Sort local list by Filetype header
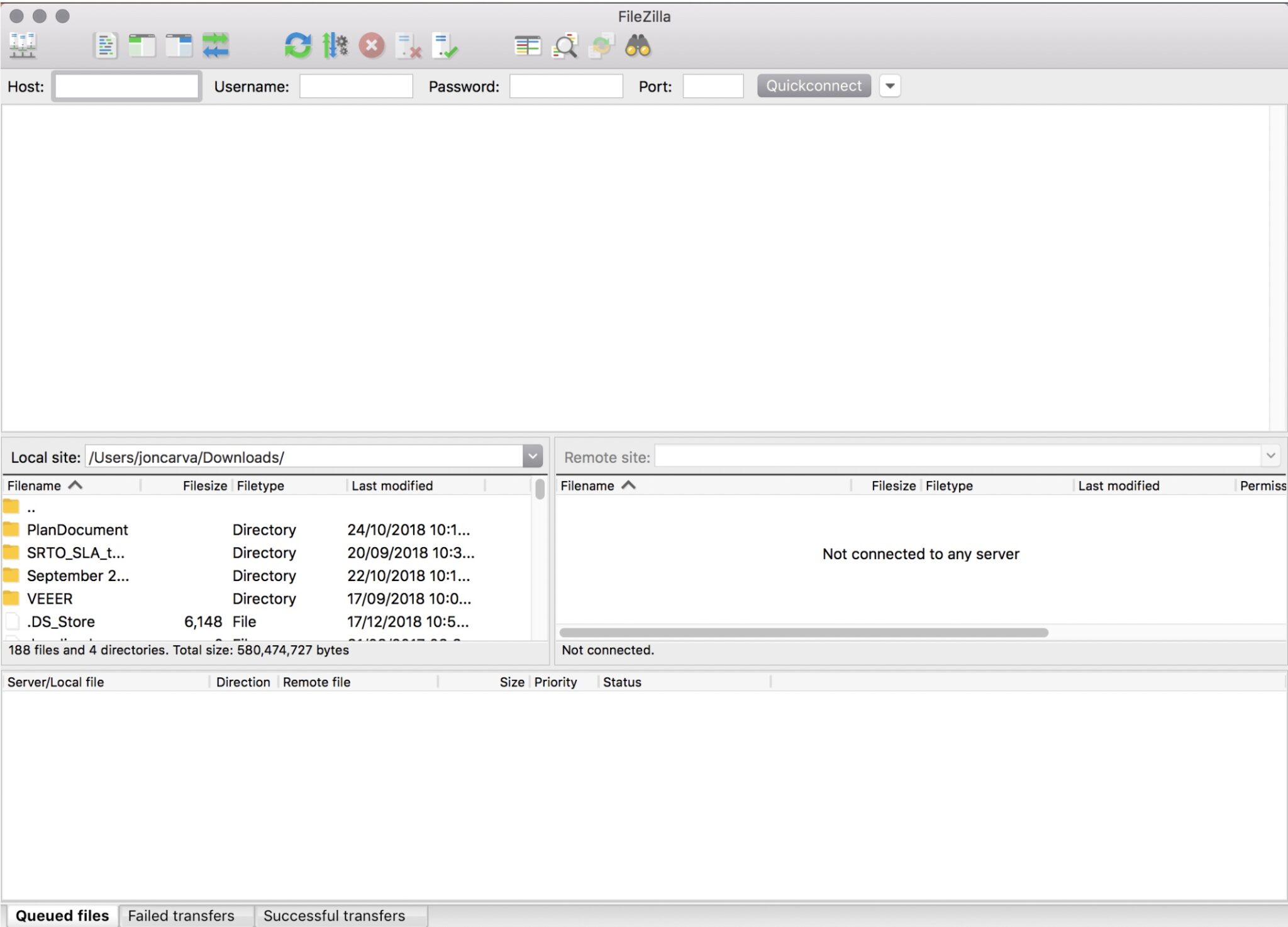1288x927 pixels. click(x=289, y=486)
